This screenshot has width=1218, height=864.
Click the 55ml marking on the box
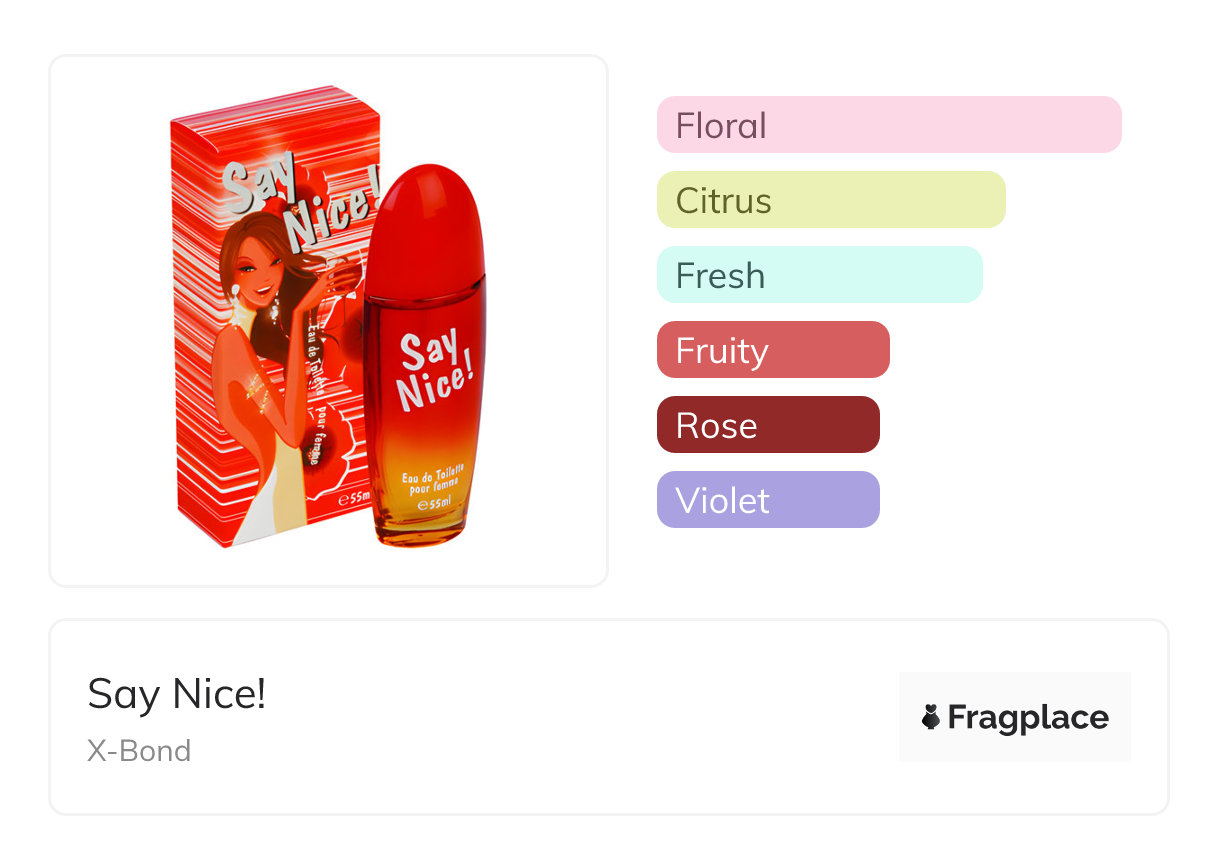coord(355,497)
